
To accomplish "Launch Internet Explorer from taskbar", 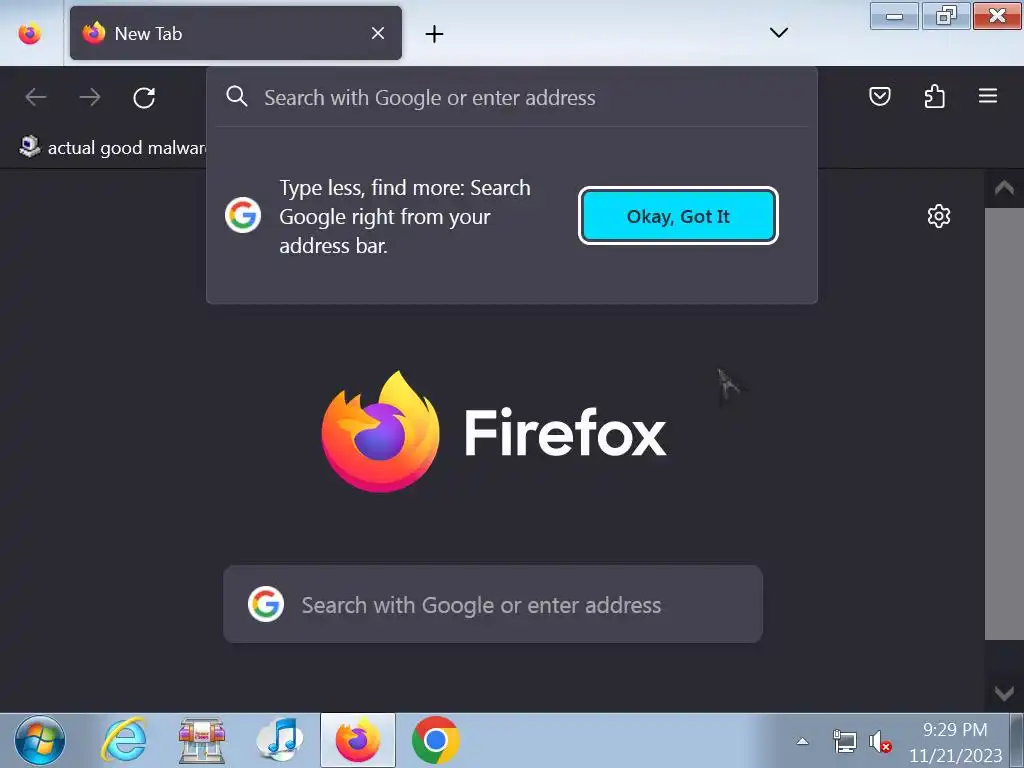I will (x=124, y=741).
